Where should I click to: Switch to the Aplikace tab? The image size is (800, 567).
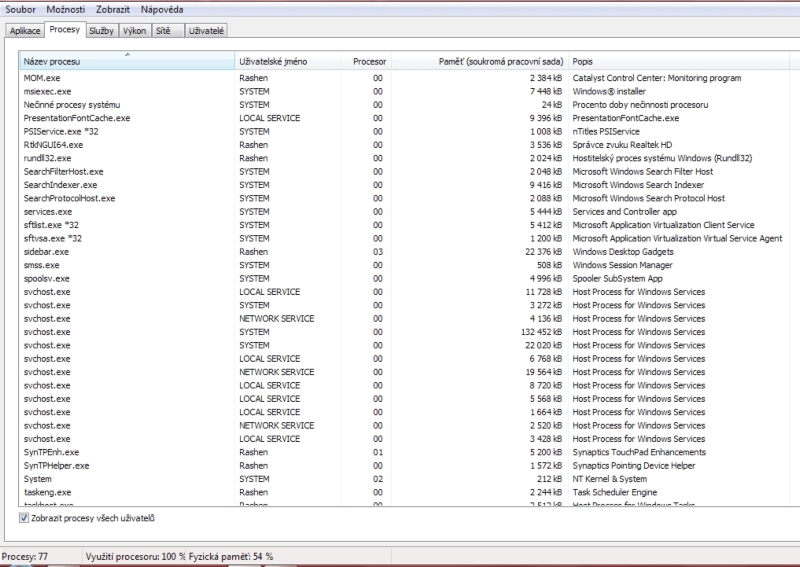25,31
